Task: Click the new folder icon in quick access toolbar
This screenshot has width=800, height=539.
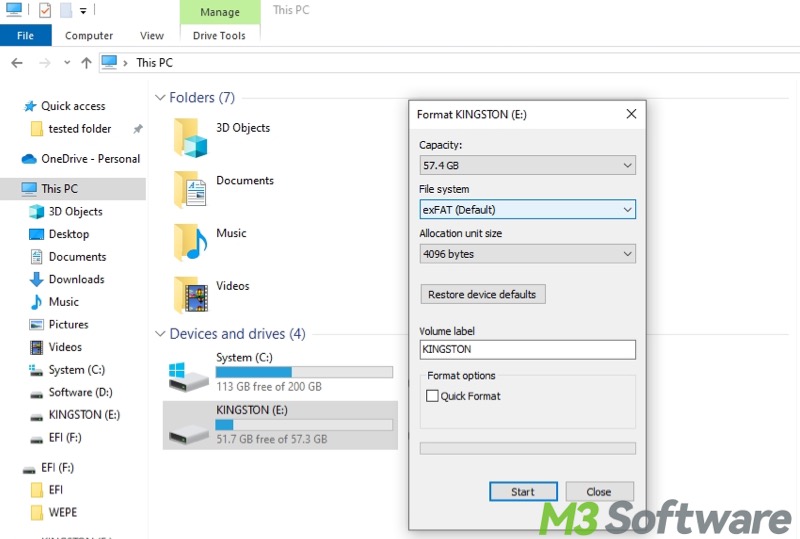Action: 66,10
